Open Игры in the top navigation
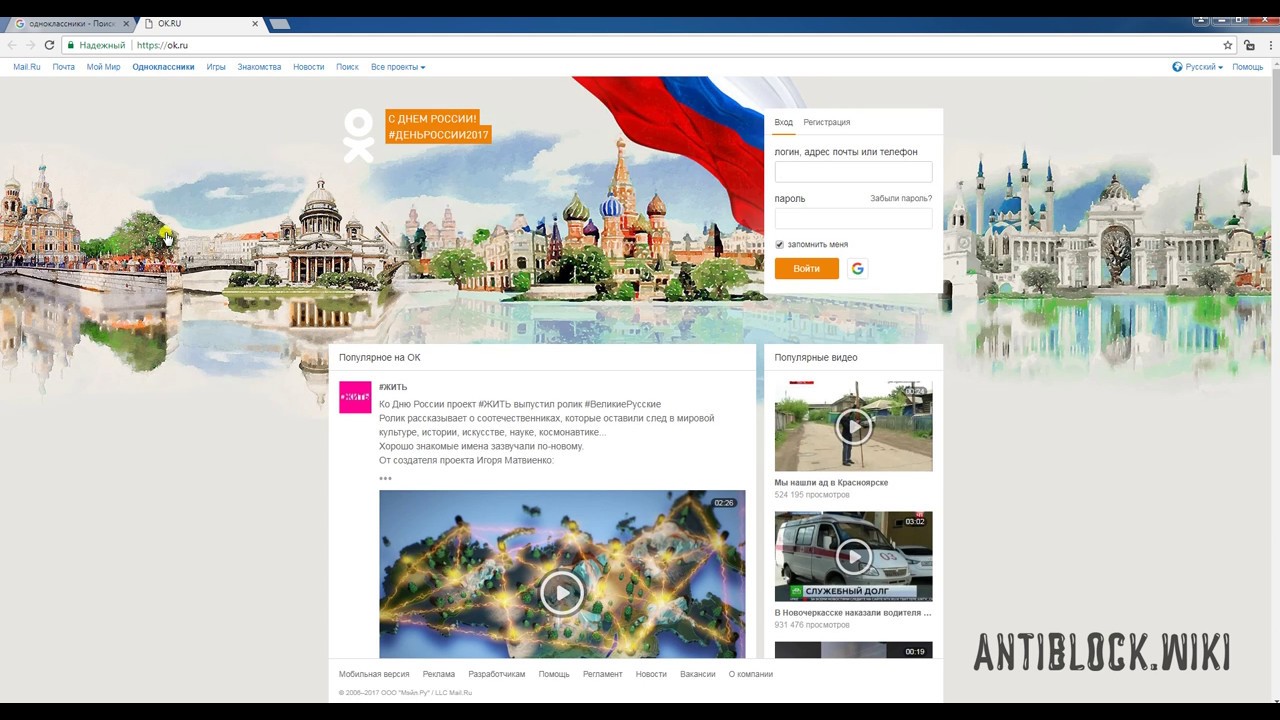 [216, 67]
